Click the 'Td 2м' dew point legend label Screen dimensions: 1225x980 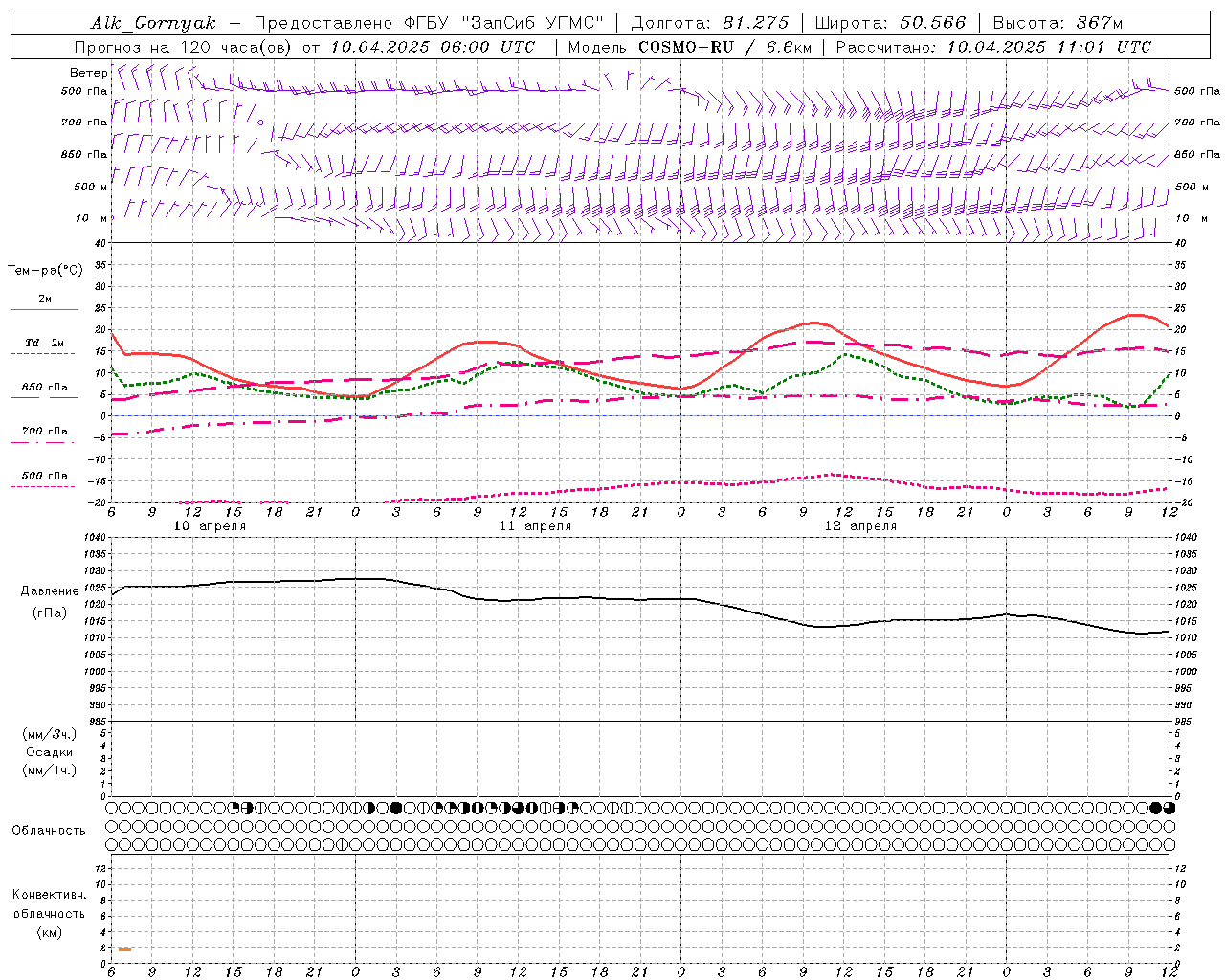(x=44, y=343)
